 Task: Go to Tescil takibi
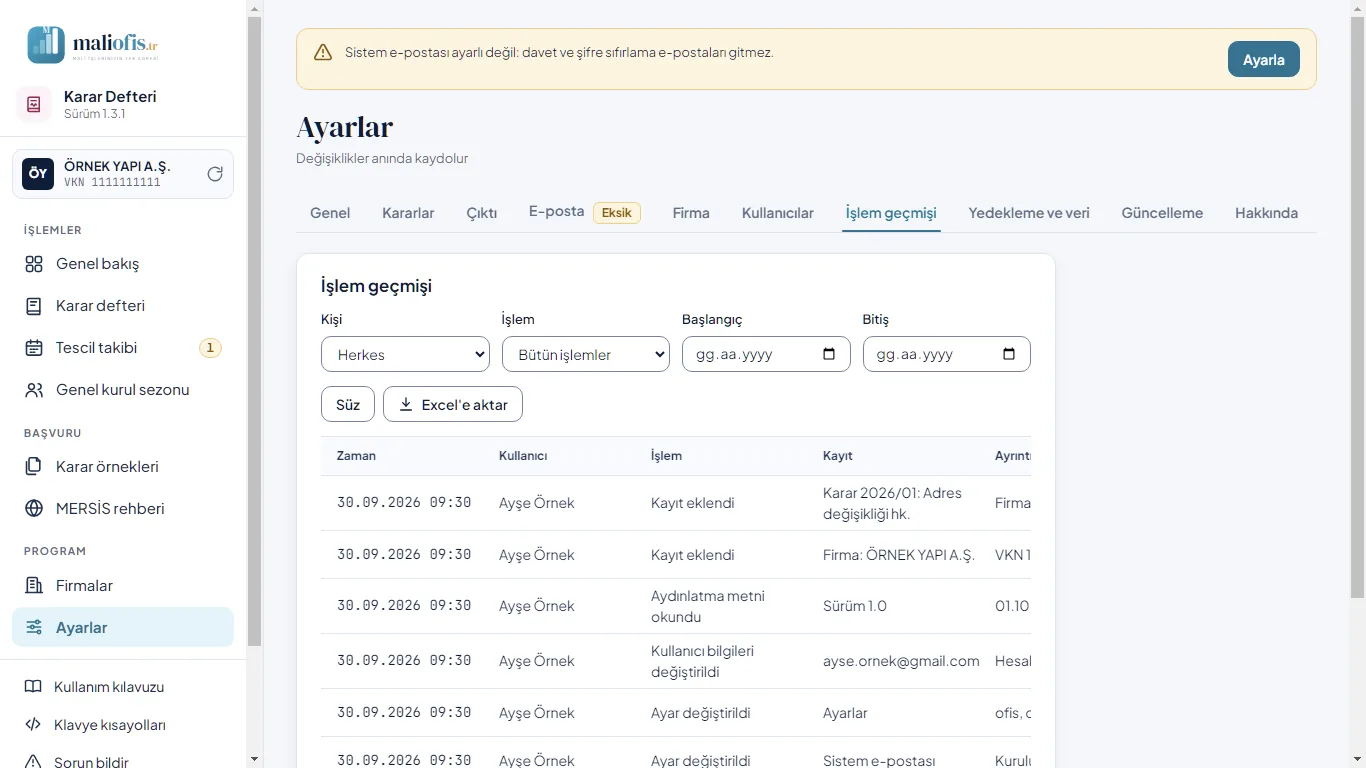pyautogui.click(x=123, y=348)
